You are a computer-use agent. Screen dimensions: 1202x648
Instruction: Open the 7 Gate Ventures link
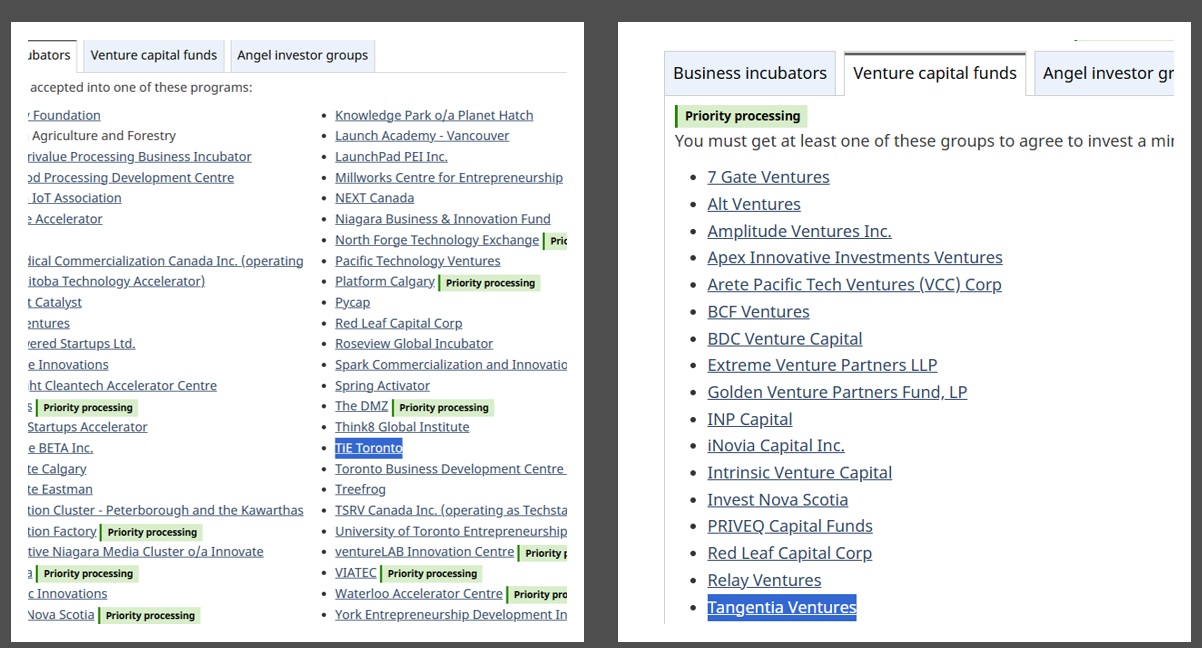pyautogui.click(x=768, y=177)
